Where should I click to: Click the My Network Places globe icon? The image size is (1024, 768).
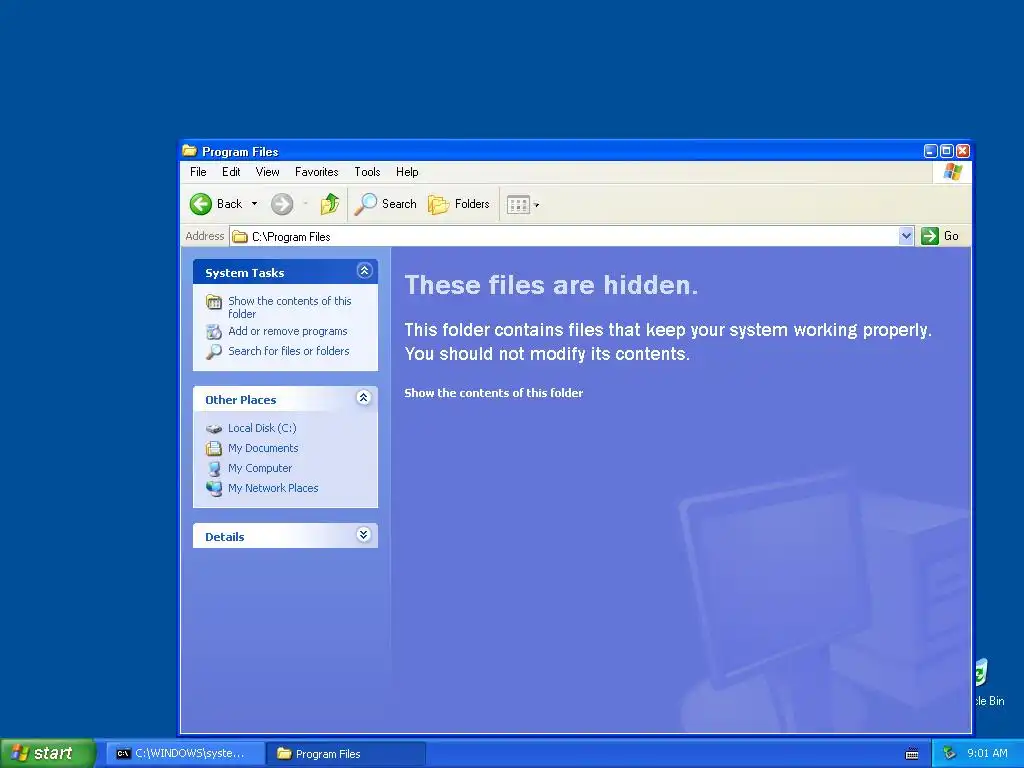[x=214, y=488]
